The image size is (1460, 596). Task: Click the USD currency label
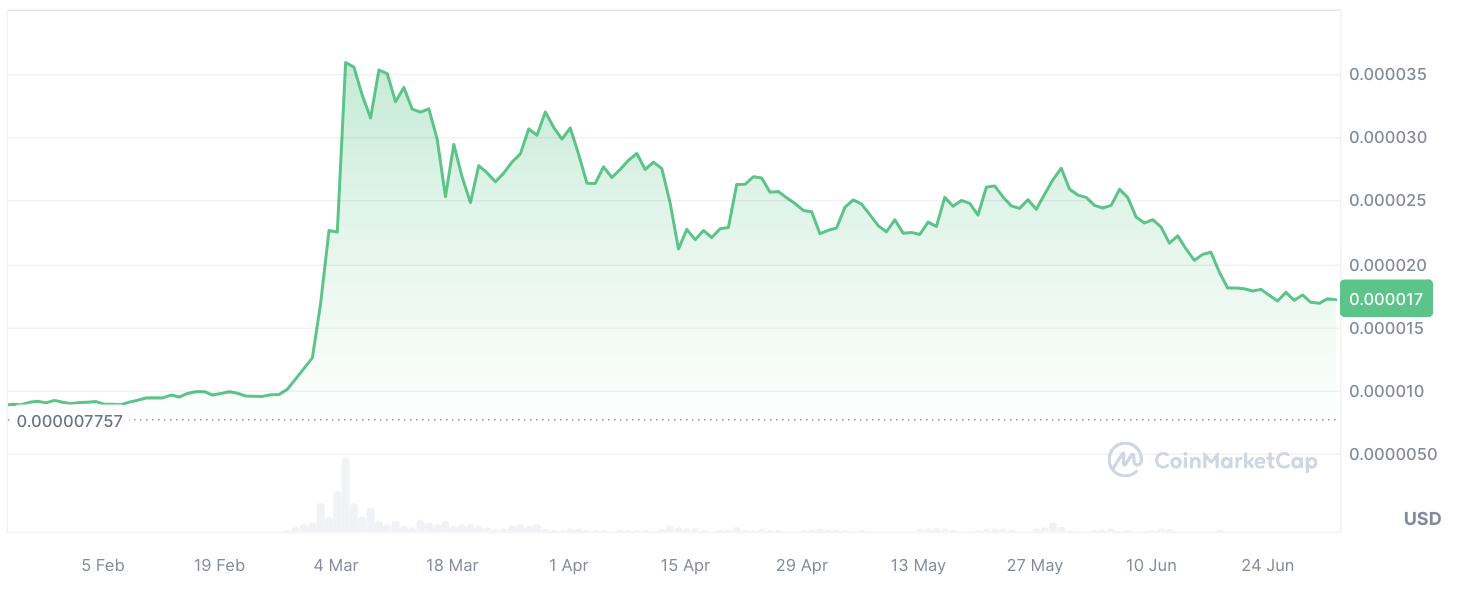click(1422, 519)
